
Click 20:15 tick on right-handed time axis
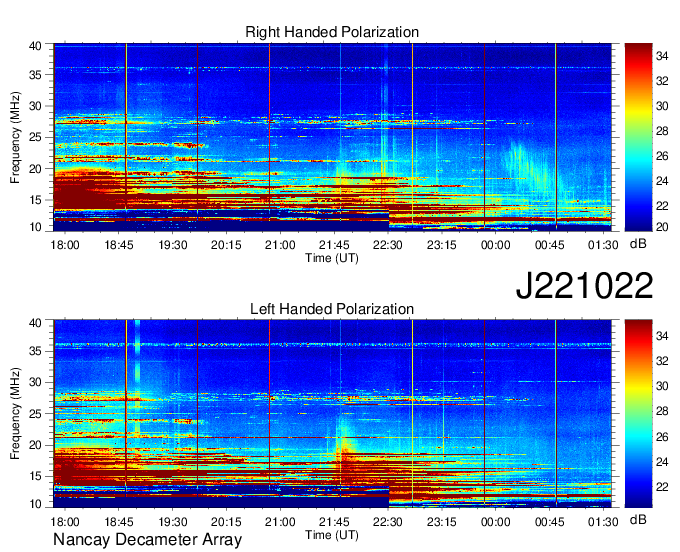(226, 245)
